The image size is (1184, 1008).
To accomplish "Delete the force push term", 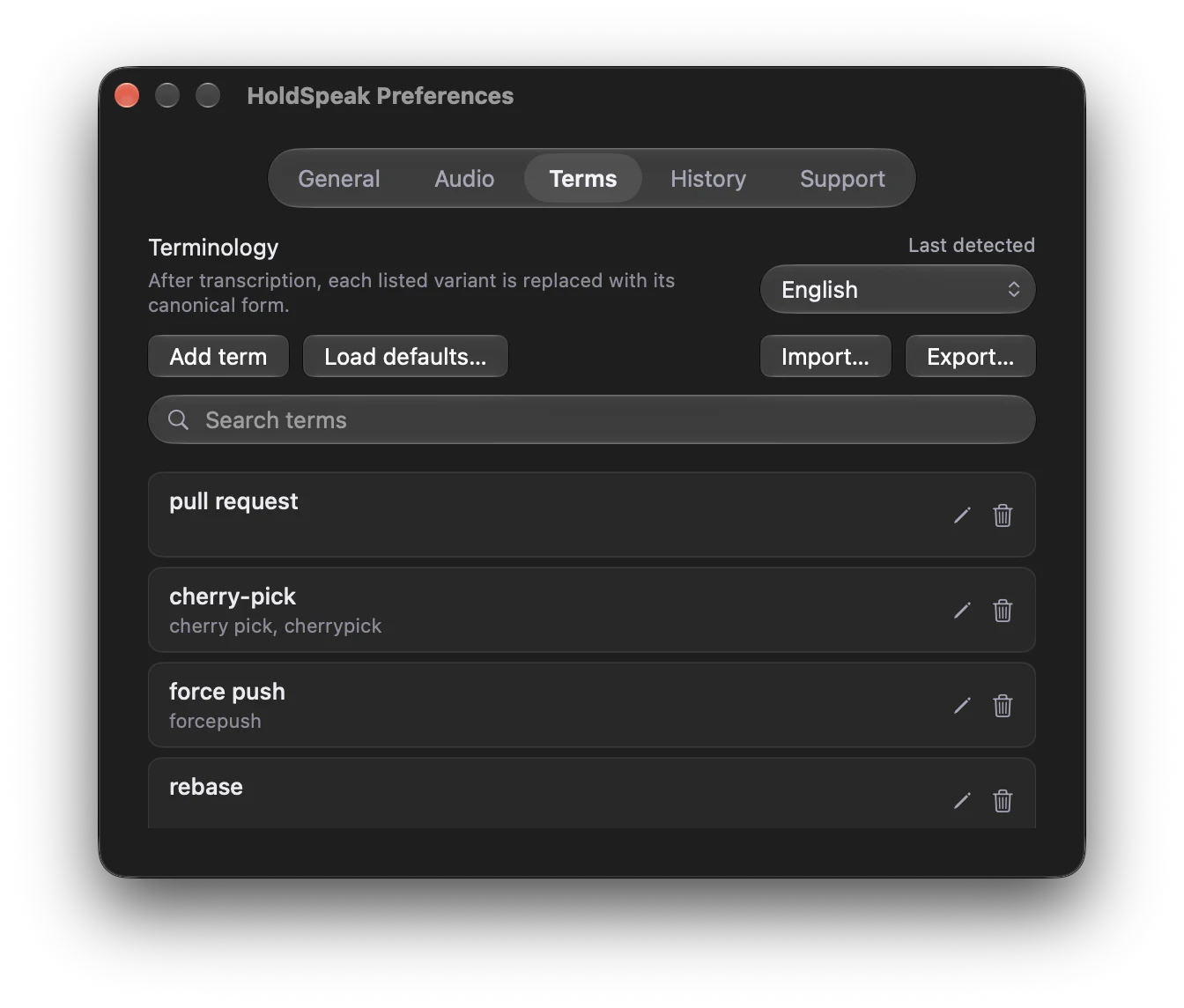I will click(x=1003, y=706).
